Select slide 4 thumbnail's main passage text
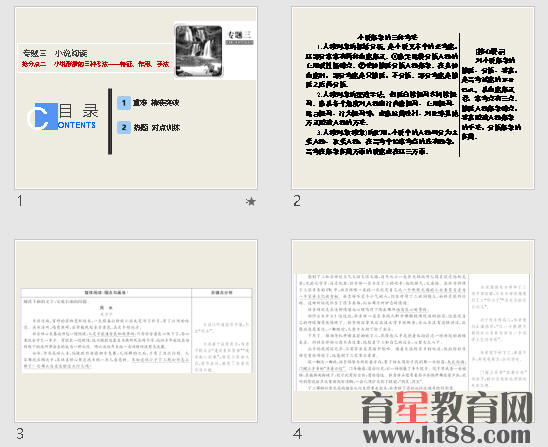This screenshot has height=447, width=548. (x=383, y=332)
